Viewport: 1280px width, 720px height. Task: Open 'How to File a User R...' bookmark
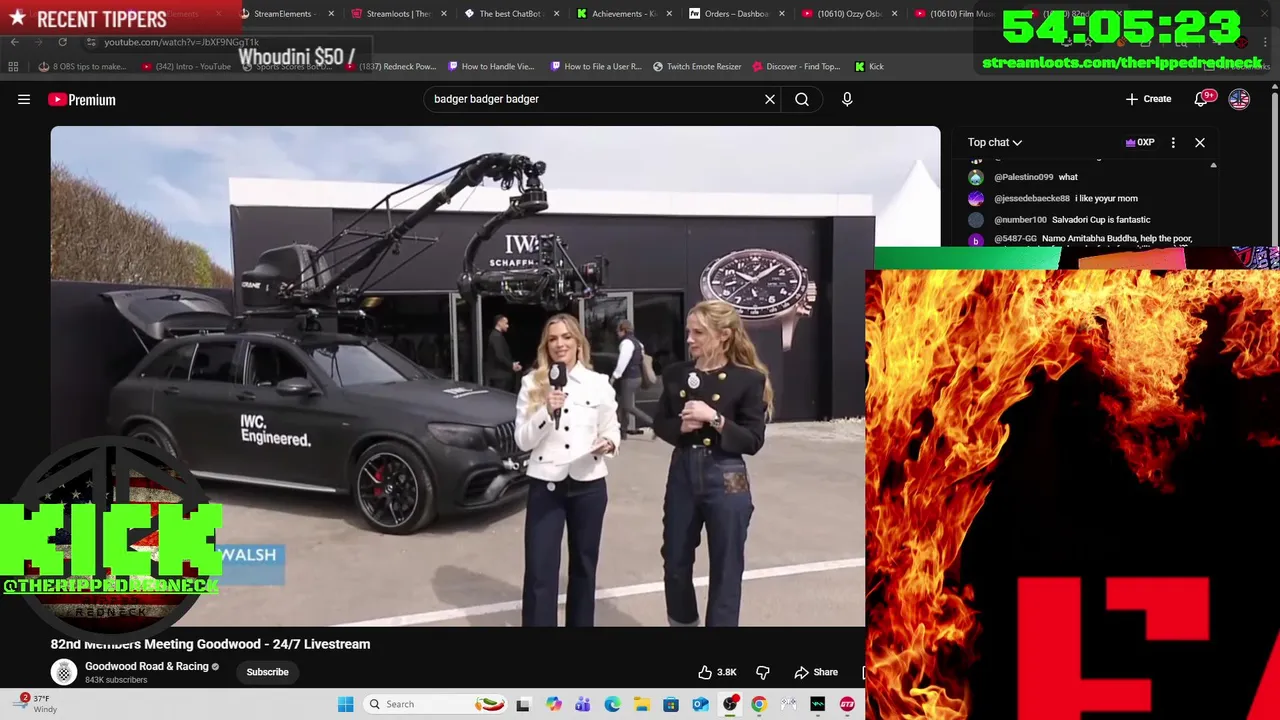[594, 66]
